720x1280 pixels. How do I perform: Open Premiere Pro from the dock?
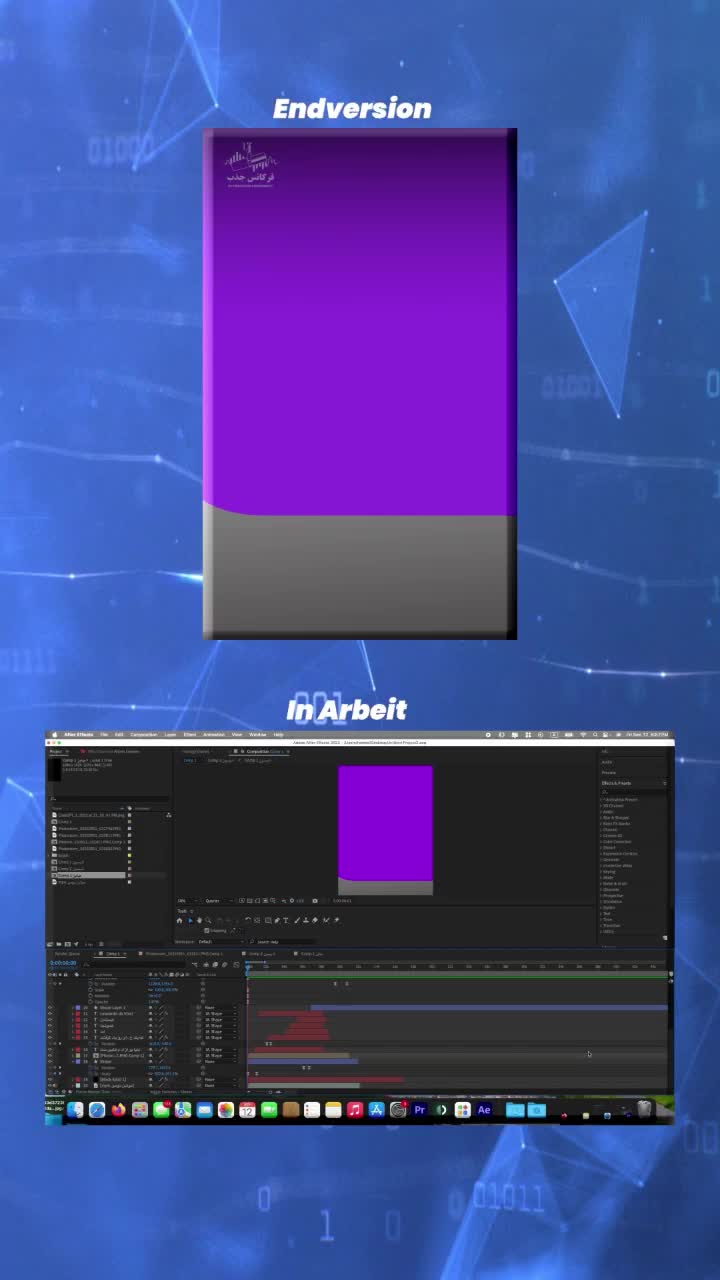(x=420, y=1110)
